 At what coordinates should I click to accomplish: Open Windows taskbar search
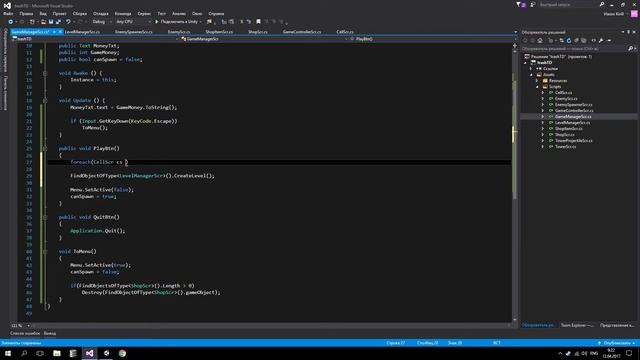[24, 353]
